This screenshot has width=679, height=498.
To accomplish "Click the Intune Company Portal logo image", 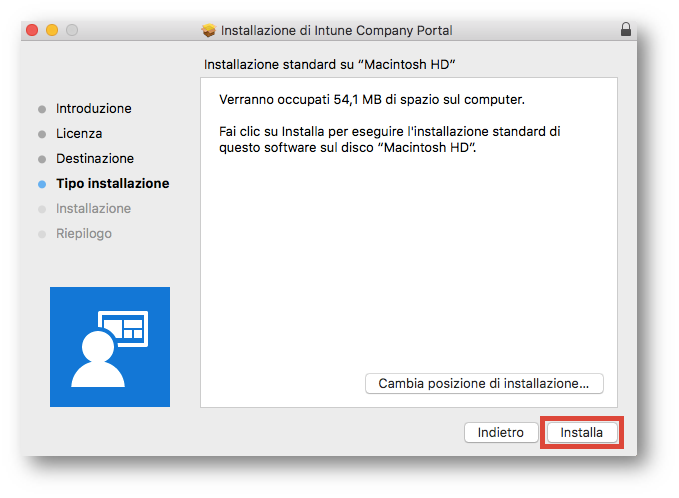I will pos(110,346).
